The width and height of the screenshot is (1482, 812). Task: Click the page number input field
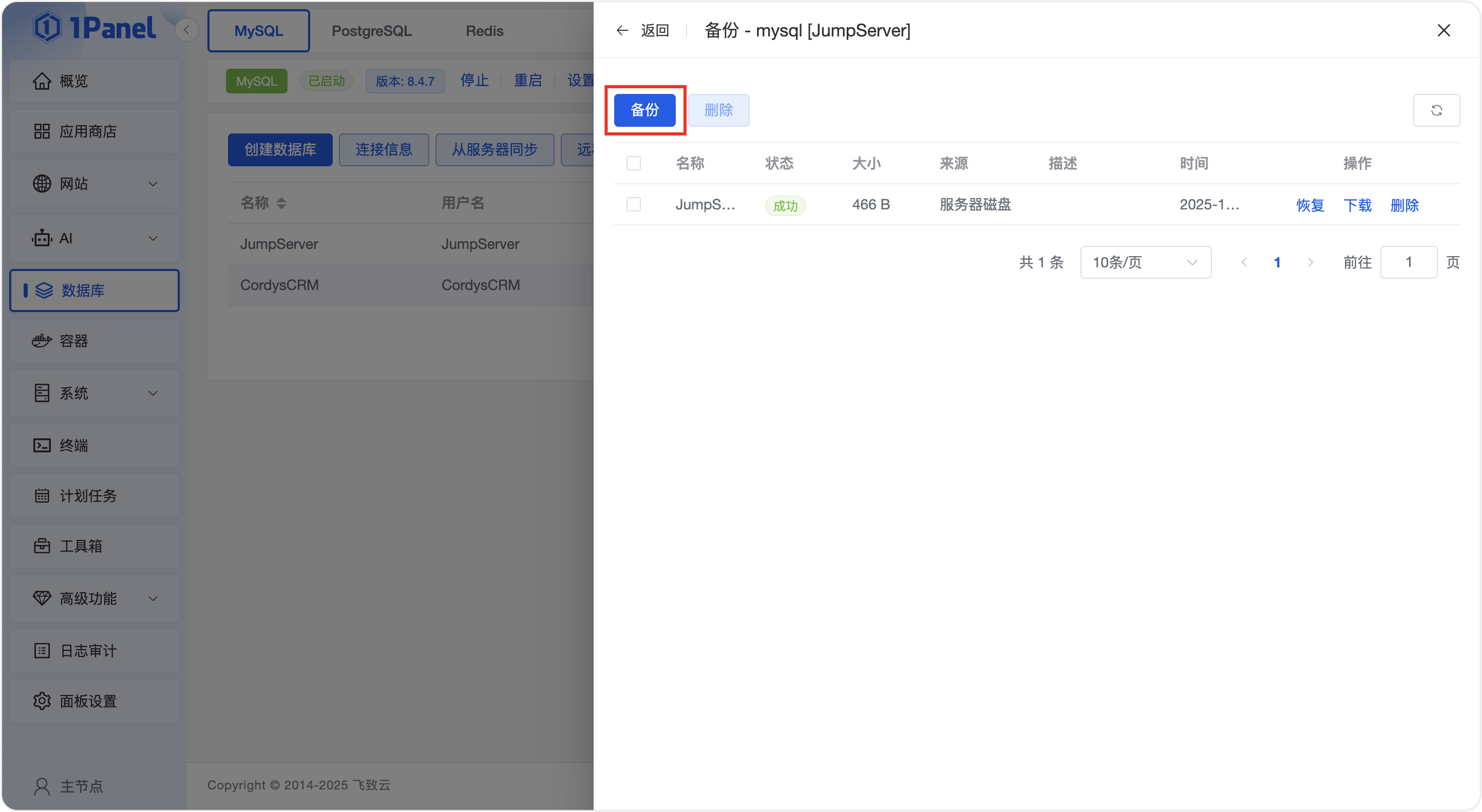[1409, 262]
